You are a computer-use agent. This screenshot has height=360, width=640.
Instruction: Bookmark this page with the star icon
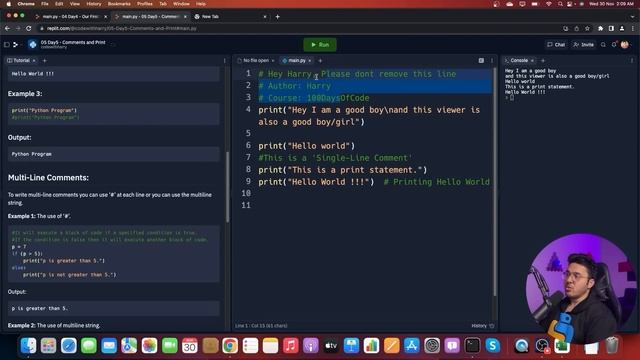point(587,29)
